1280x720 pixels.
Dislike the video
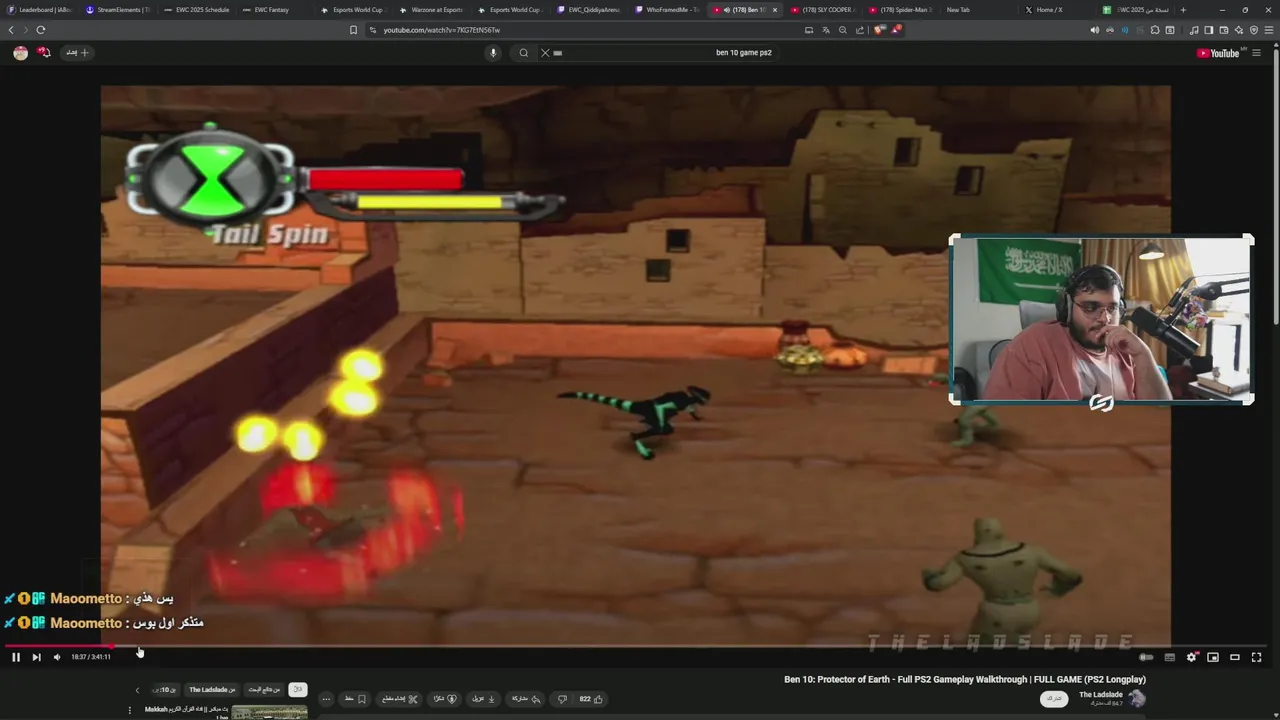(x=562, y=699)
